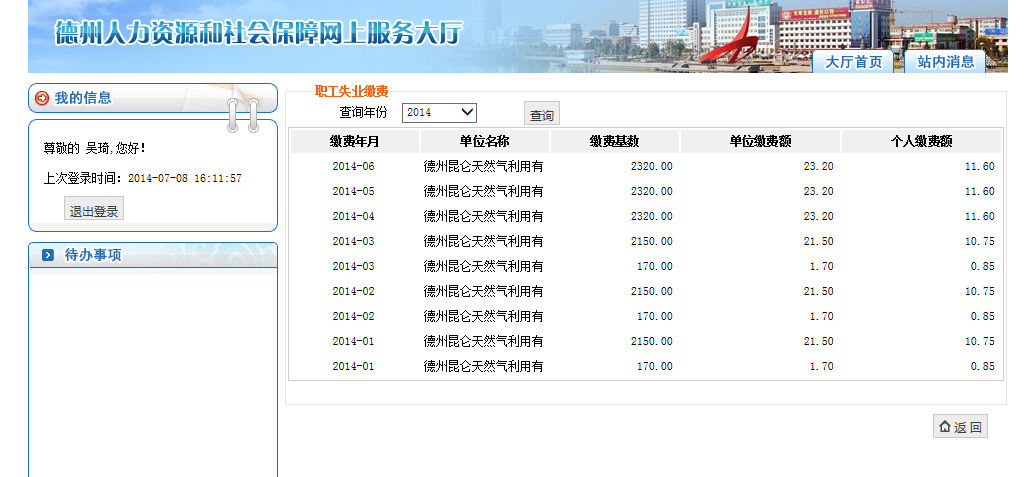Click the 单位缴费额 column header
1028x477 pixels.
[x=758, y=141]
